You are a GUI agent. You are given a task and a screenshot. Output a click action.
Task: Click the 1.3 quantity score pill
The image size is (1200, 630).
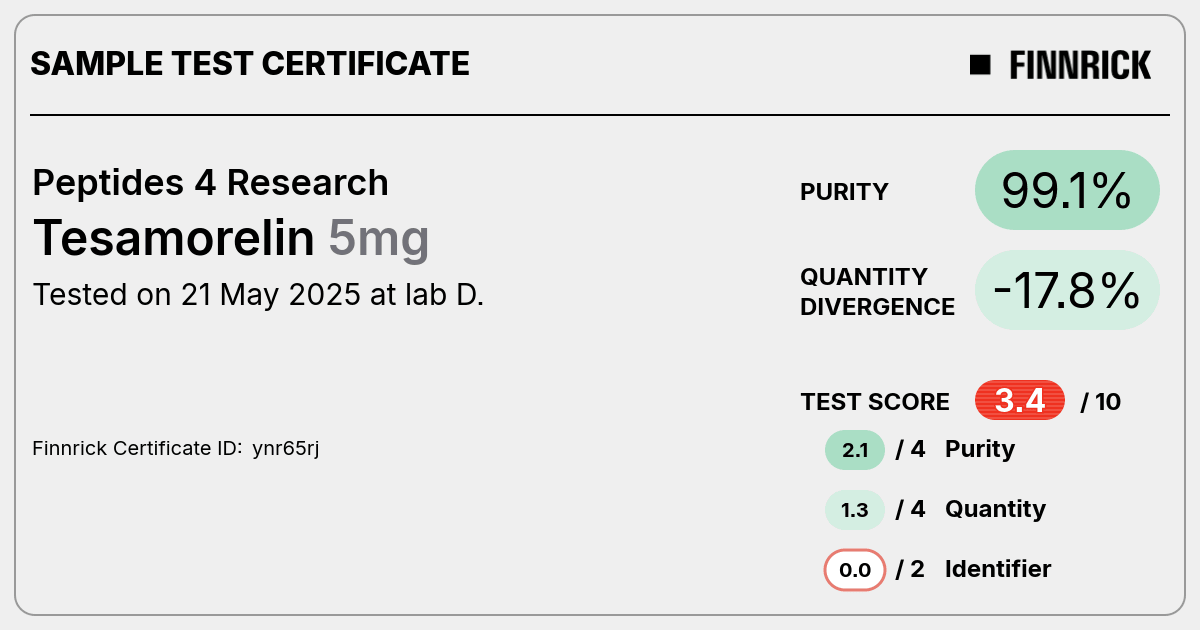pyautogui.click(x=855, y=510)
